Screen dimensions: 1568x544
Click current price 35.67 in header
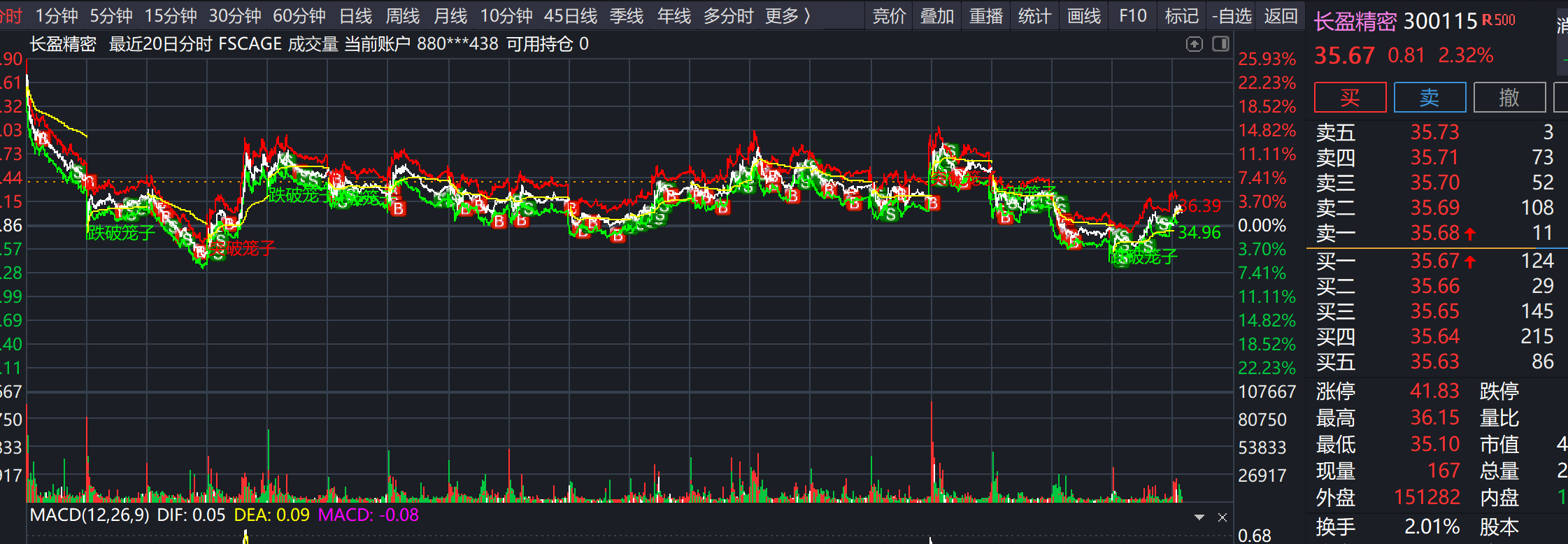[1344, 55]
